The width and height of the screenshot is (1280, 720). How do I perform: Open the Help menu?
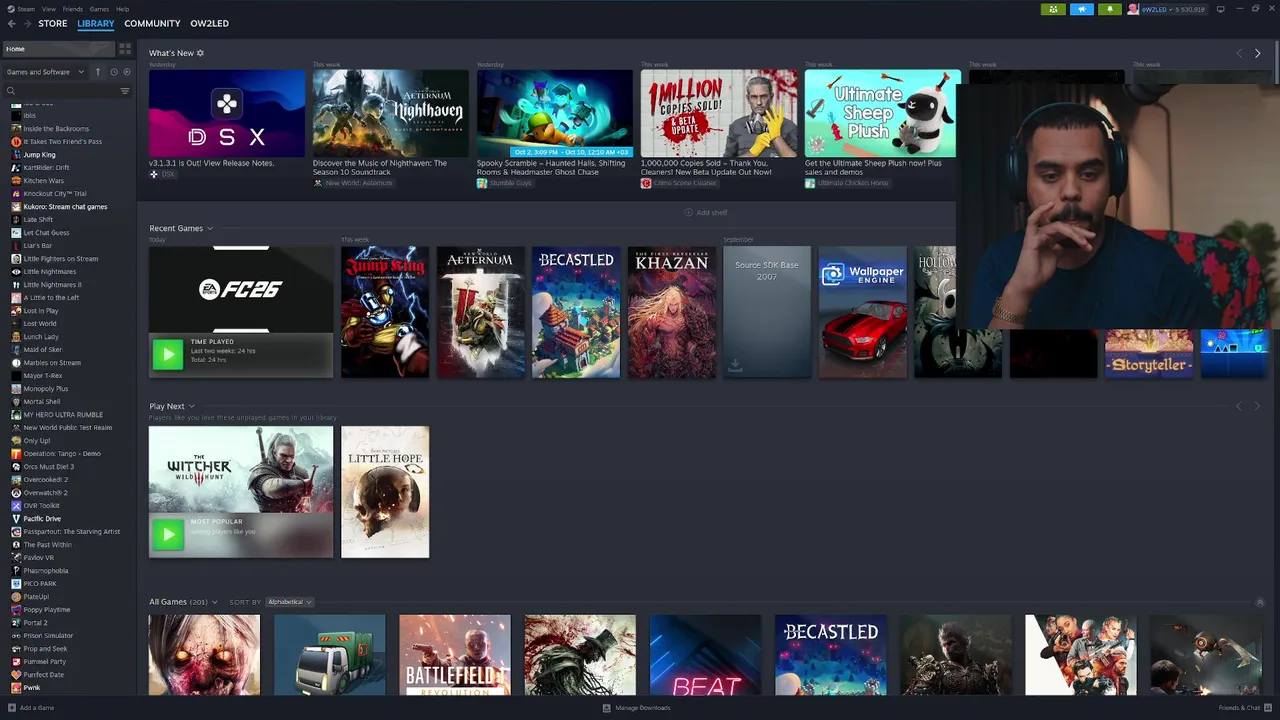coord(122,9)
